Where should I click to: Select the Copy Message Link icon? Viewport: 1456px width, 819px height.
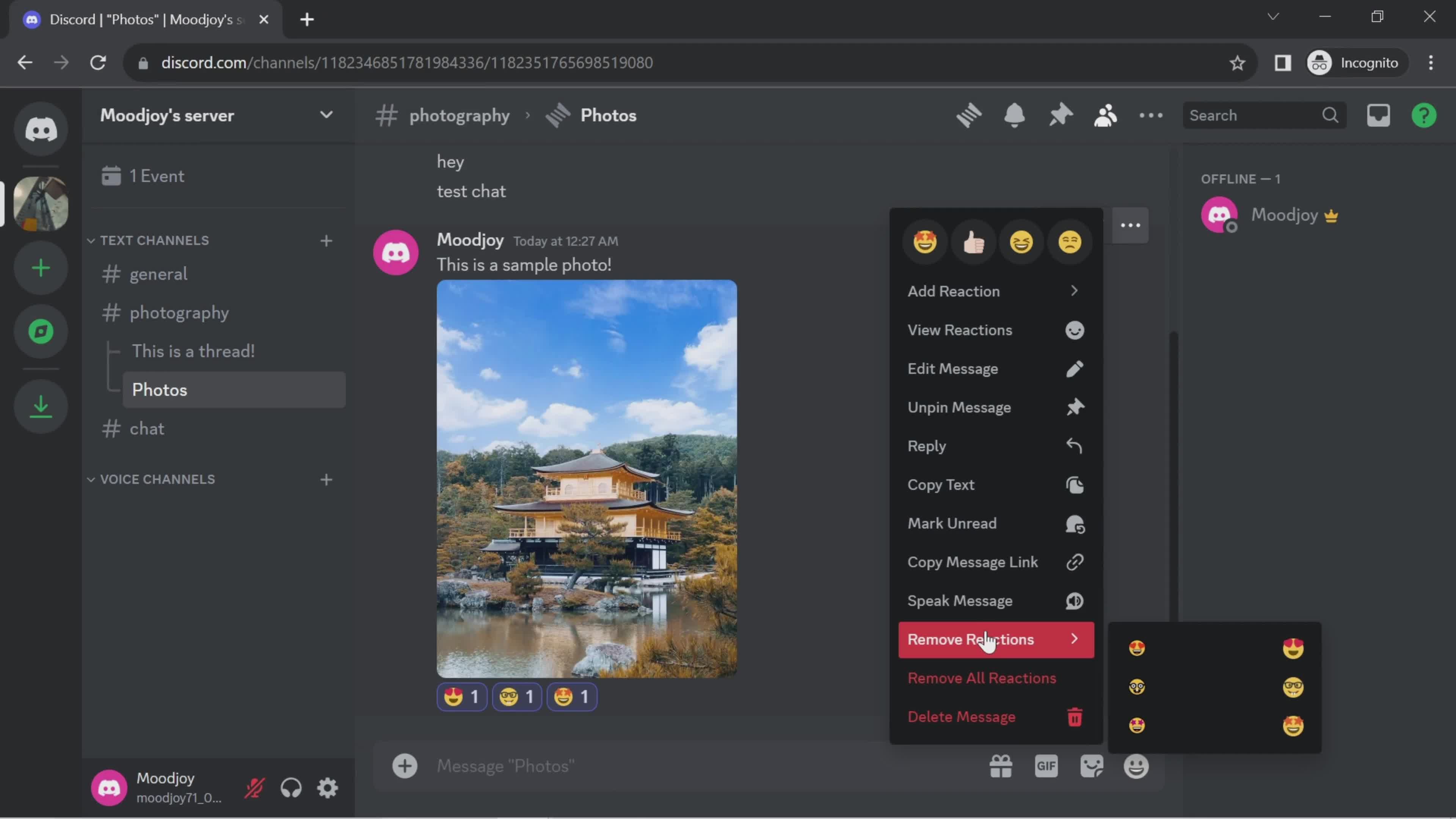(1075, 562)
